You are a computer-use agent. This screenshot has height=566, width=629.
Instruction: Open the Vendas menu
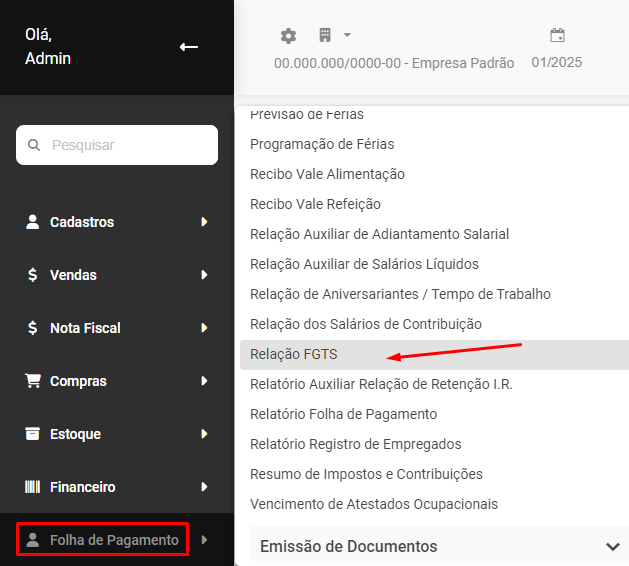73,275
